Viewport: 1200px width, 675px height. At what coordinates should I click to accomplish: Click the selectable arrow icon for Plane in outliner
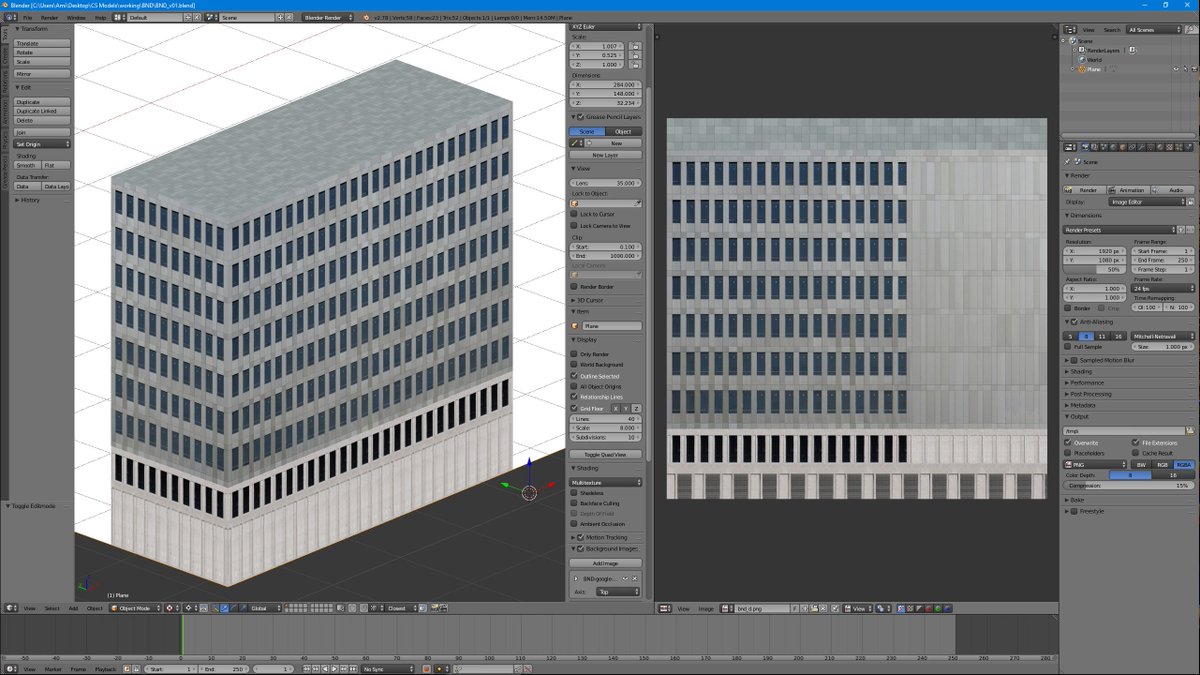[1187, 70]
